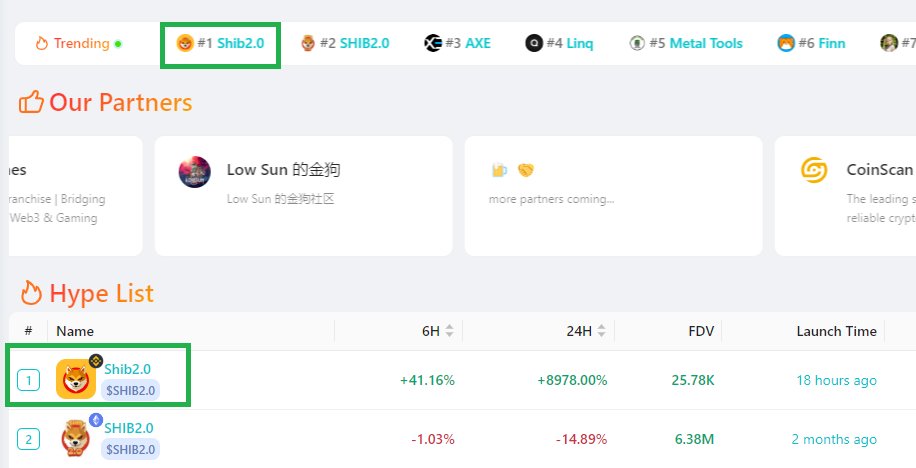
Task: Open SHIB2.0 in hype list row 2
Action: click(129, 428)
